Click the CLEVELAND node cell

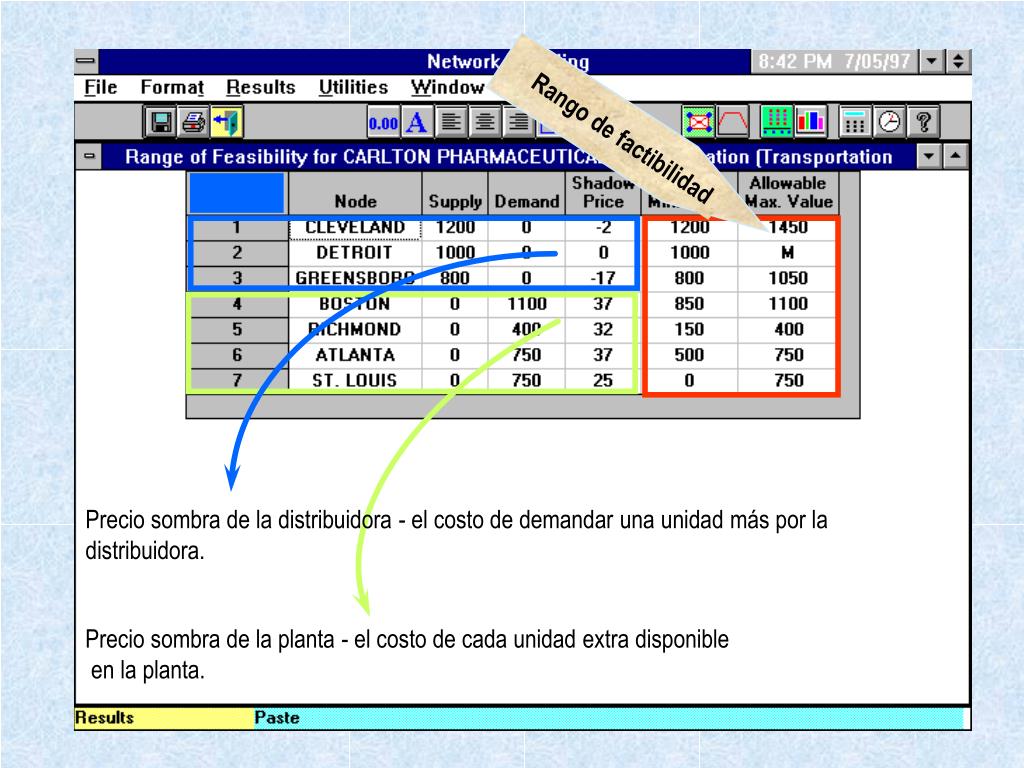point(355,227)
